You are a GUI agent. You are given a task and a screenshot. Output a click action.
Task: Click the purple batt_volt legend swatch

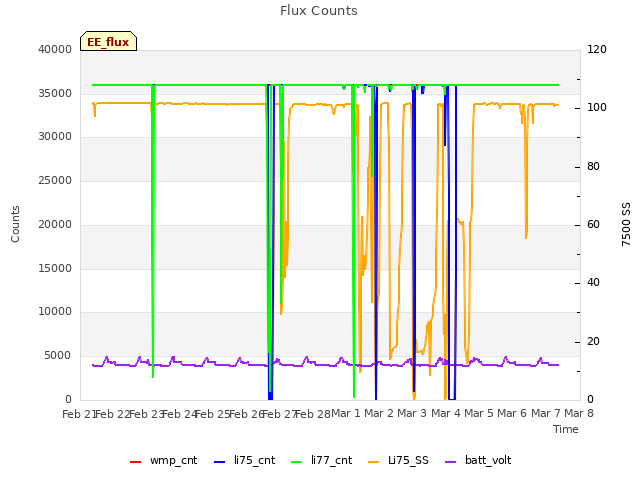[x=450, y=462]
